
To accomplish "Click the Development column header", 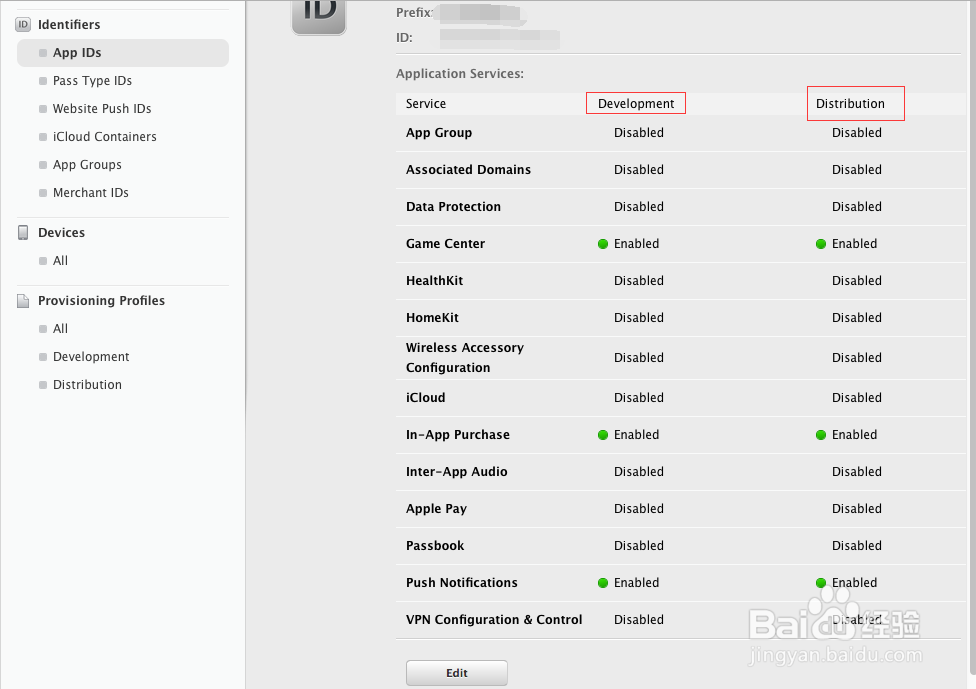I will tap(636, 104).
